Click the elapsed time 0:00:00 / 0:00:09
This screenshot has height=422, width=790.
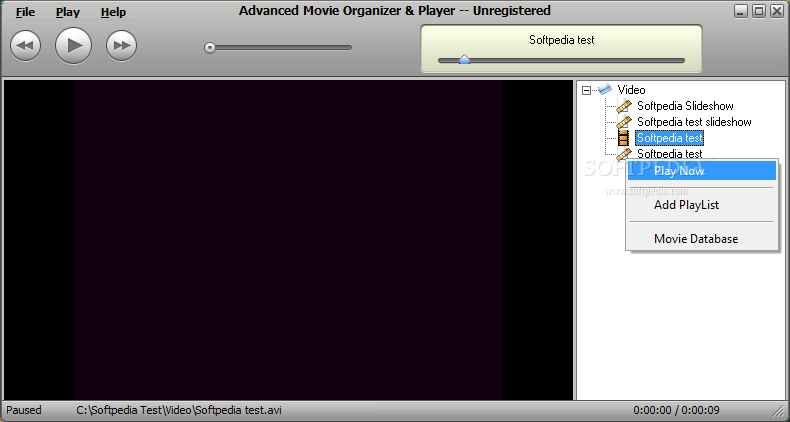pos(676,410)
